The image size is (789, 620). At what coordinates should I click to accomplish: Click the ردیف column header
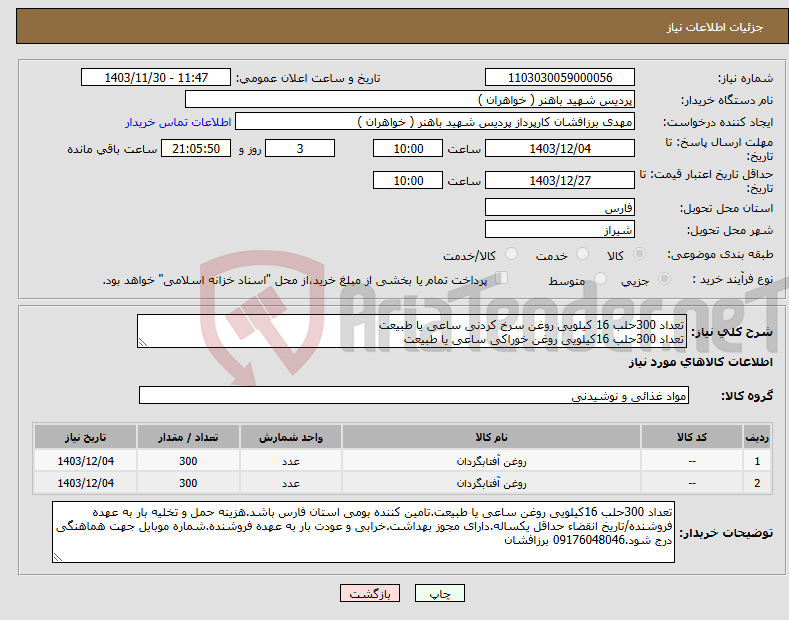click(x=757, y=437)
